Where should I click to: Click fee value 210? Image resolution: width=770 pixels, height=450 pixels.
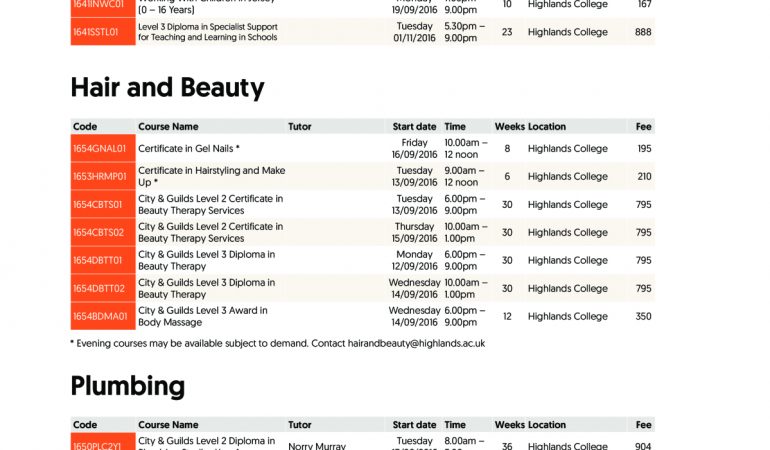(644, 176)
